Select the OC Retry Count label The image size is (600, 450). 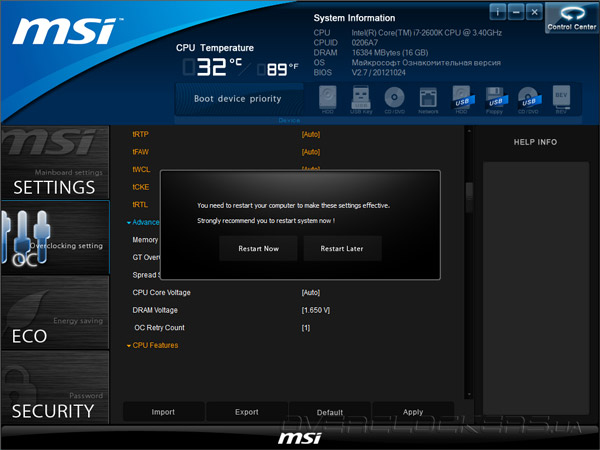[160, 328]
